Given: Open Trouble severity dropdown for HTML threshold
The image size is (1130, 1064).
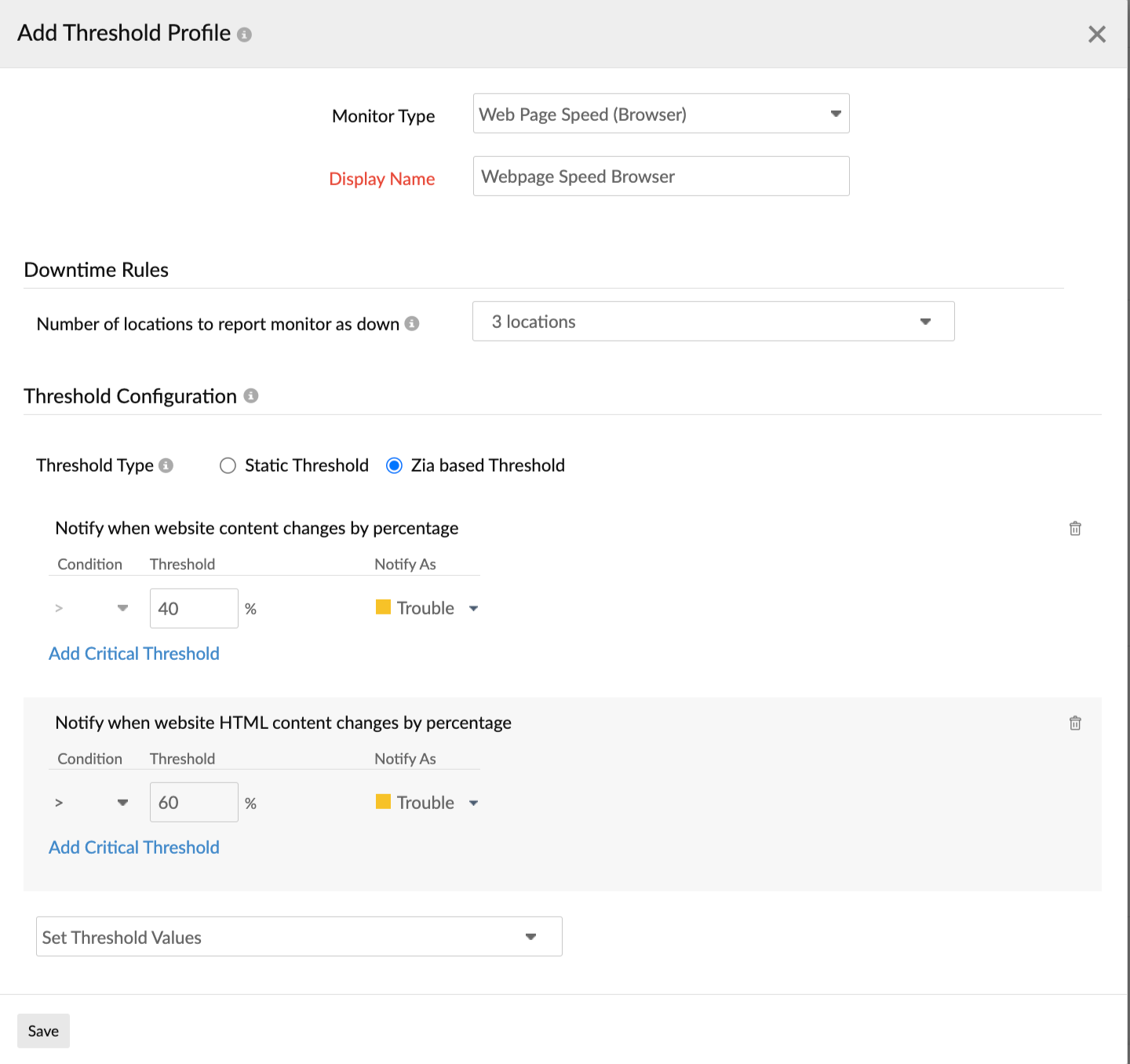Looking at the screenshot, I should pos(474,802).
